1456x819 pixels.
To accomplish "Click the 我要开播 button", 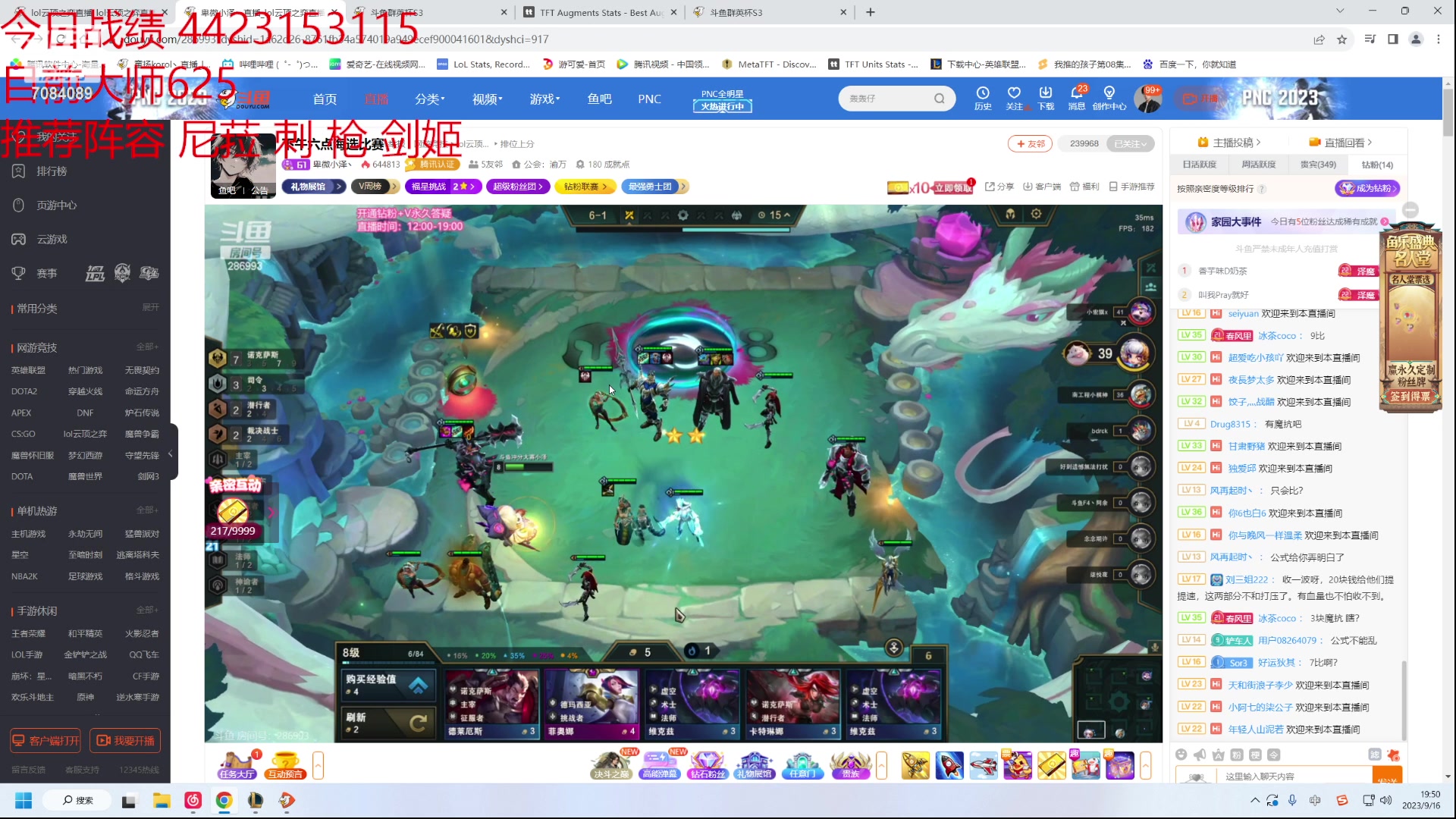I will (x=125, y=740).
